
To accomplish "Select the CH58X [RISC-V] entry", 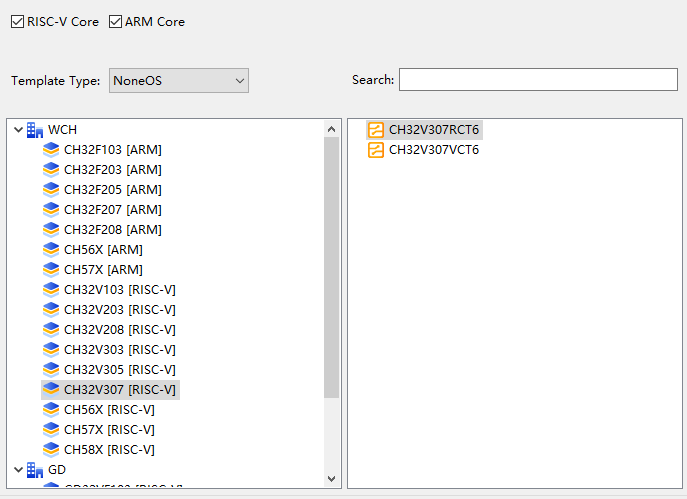I will click(x=109, y=449).
